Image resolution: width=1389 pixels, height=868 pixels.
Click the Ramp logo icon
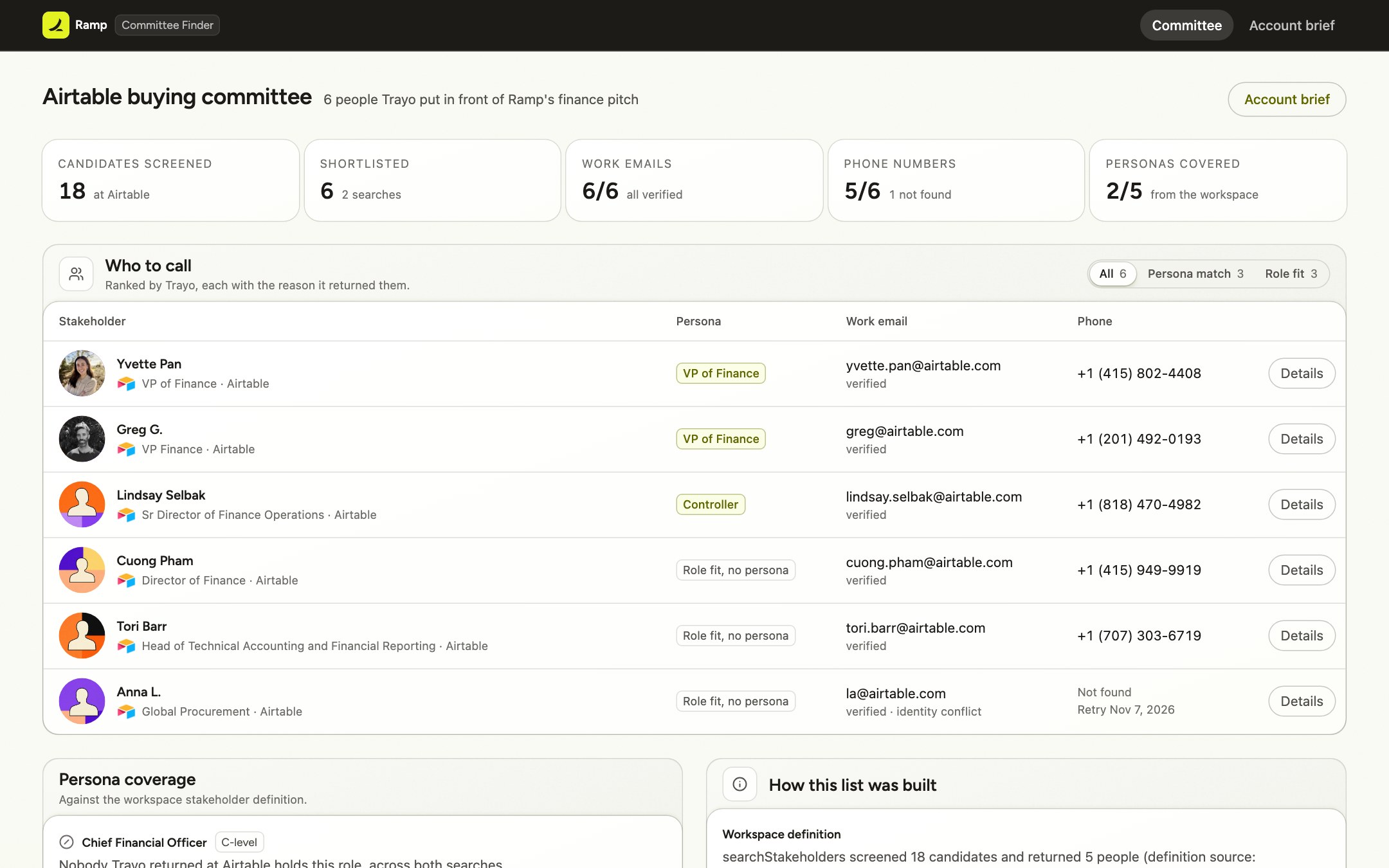tap(56, 25)
